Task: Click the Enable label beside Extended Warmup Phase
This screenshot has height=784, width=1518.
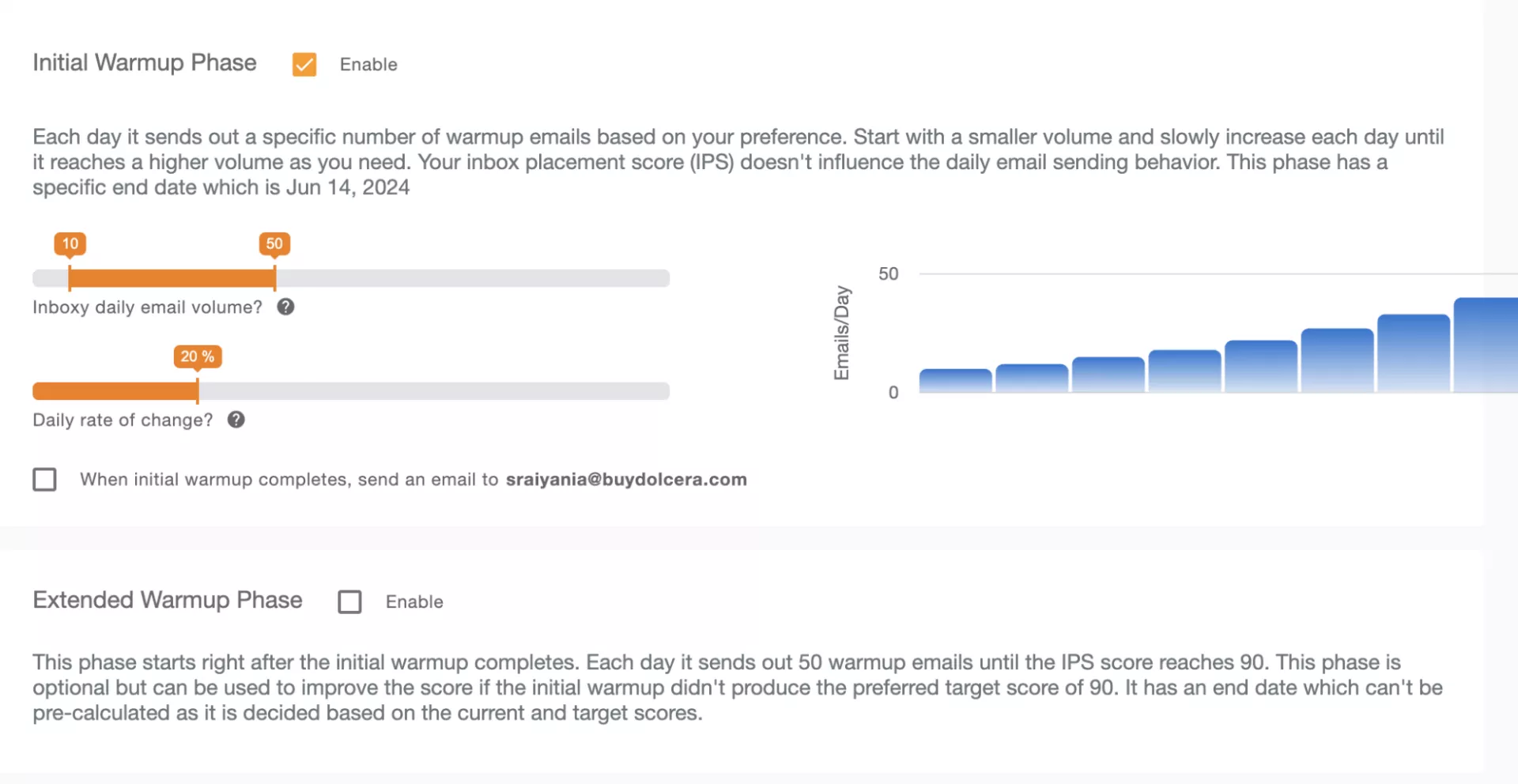Action: (x=414, y=602)
